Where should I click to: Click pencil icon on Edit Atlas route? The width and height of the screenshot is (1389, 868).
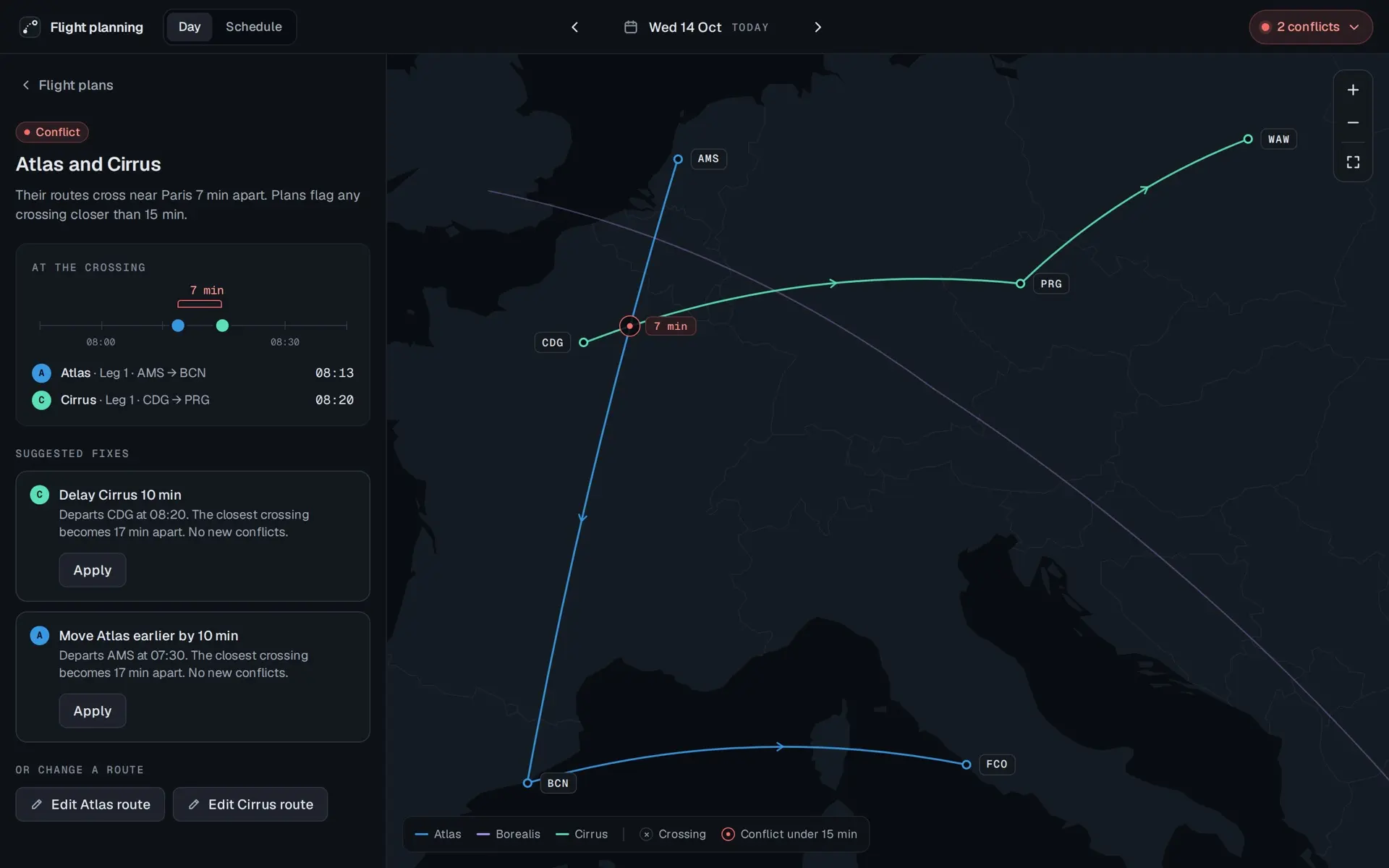pyautogui.click(x=37, y=804)
